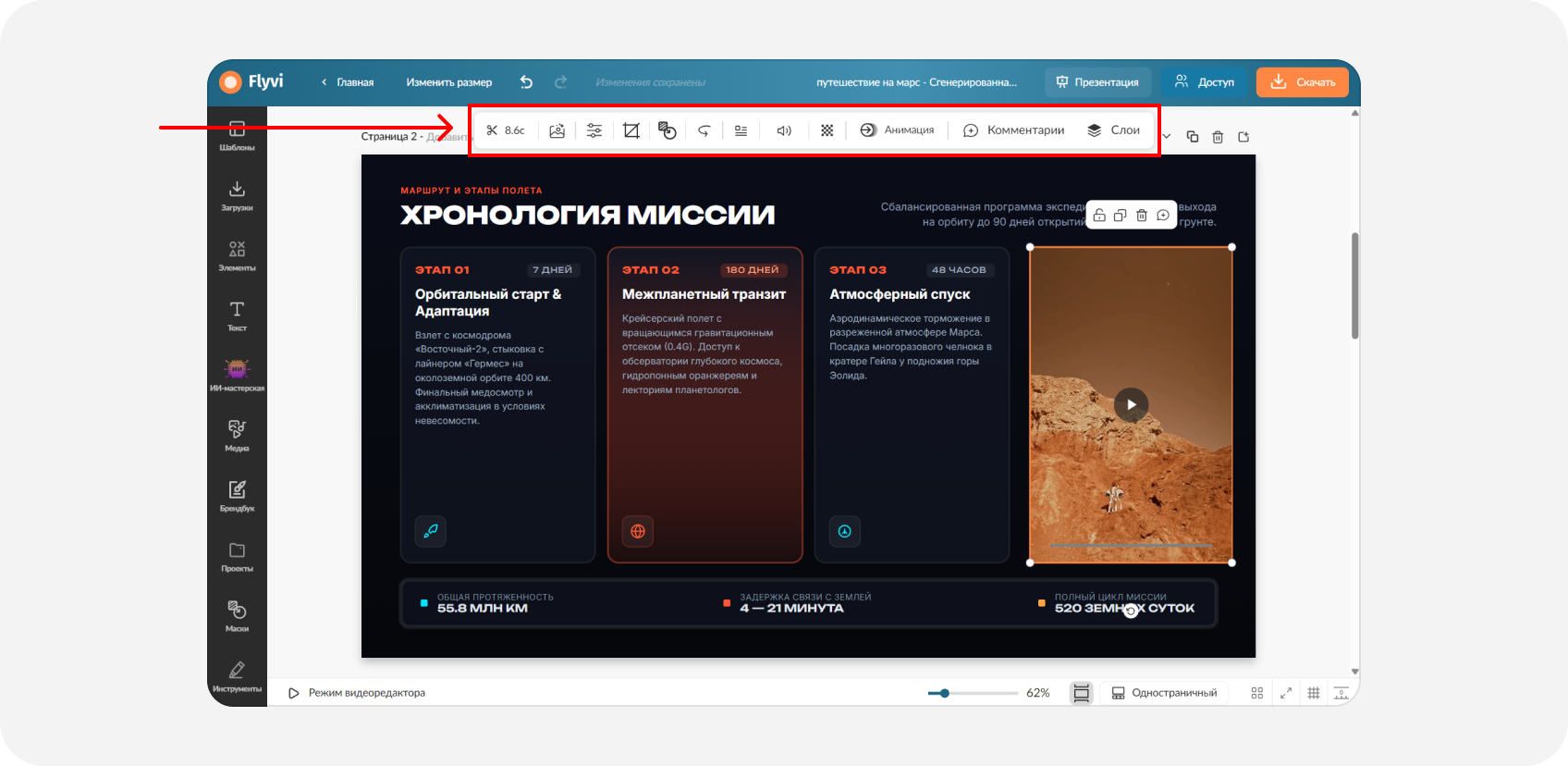The image size is (1568, 766).
Task: Open the Загрузки uploads sidebar tab
Action: (x=237, y=196)
